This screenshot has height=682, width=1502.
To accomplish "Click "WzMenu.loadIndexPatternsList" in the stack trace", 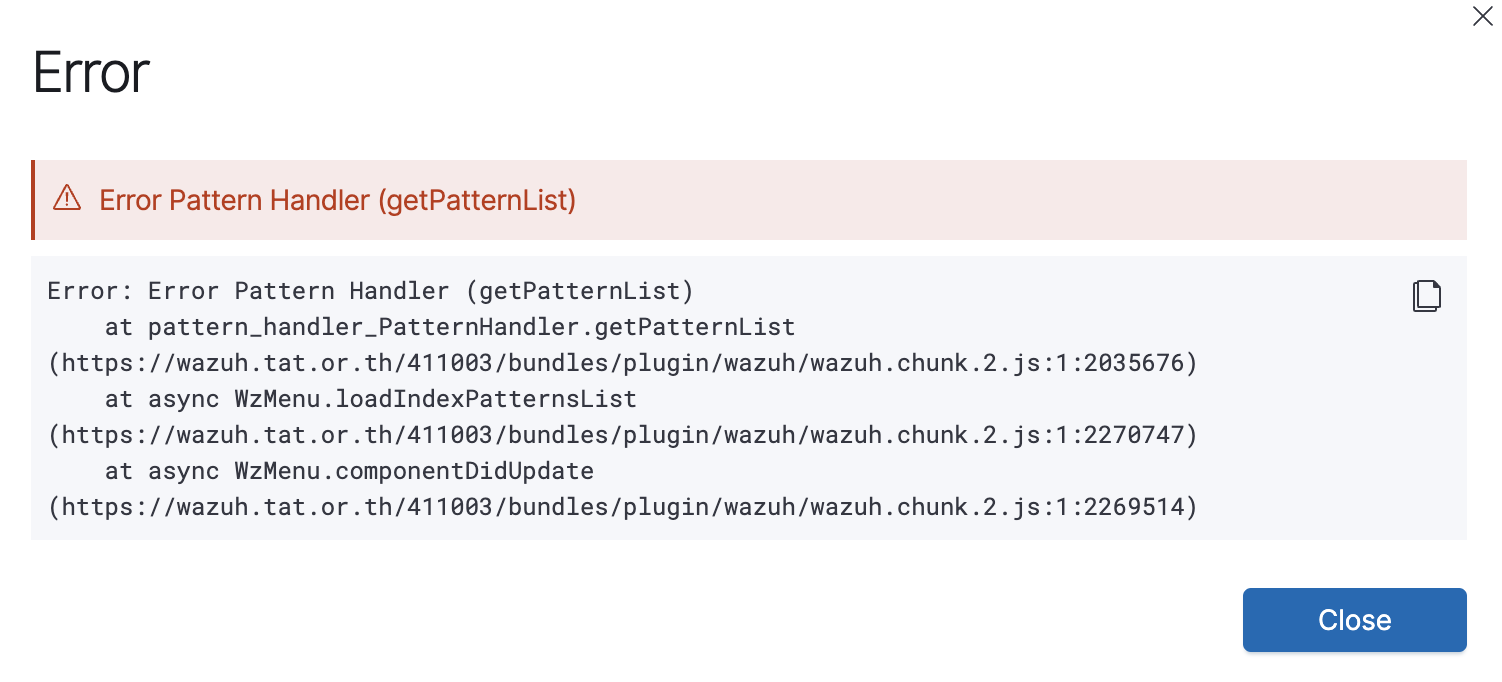I will (x=435, y=399).
